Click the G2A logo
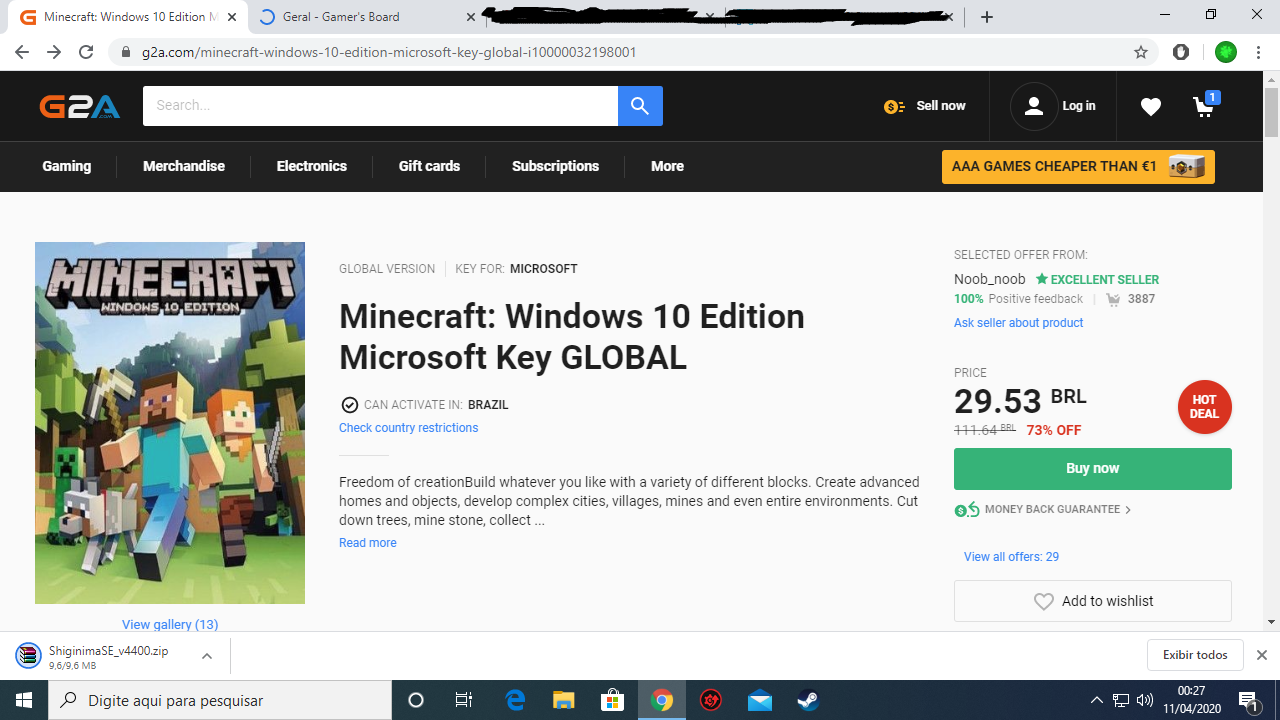 point(80,106)
